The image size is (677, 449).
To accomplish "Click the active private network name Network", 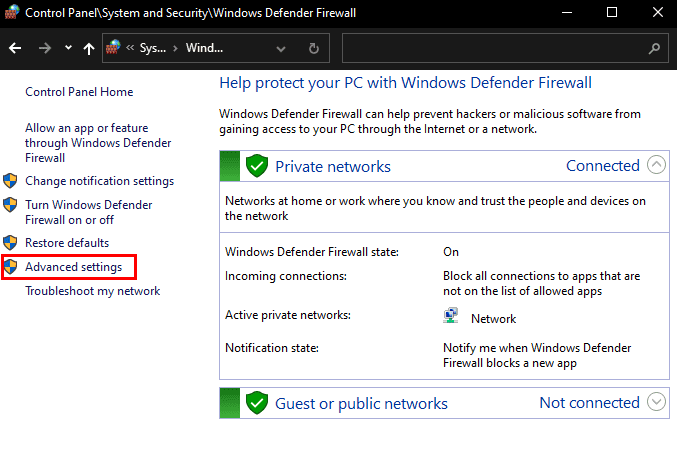I will tap(494, 319).
